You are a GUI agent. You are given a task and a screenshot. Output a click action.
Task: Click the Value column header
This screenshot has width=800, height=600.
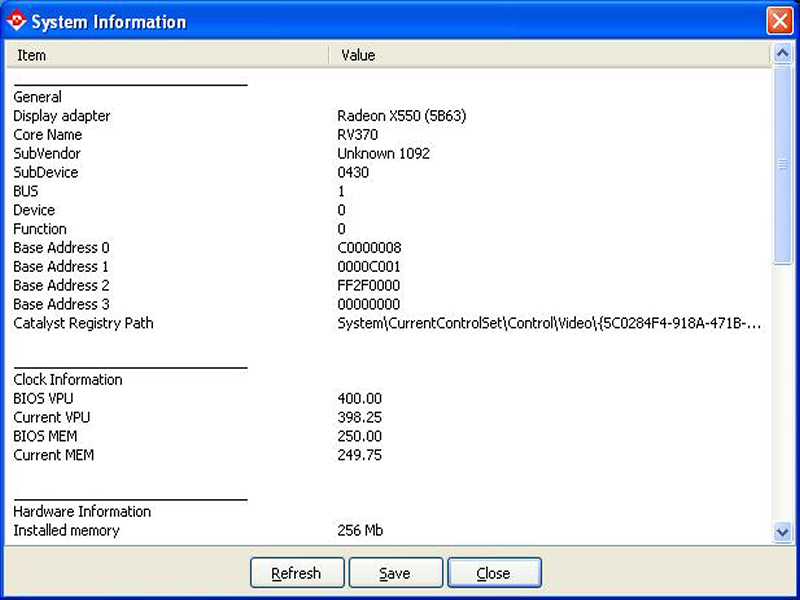(549, 55)
